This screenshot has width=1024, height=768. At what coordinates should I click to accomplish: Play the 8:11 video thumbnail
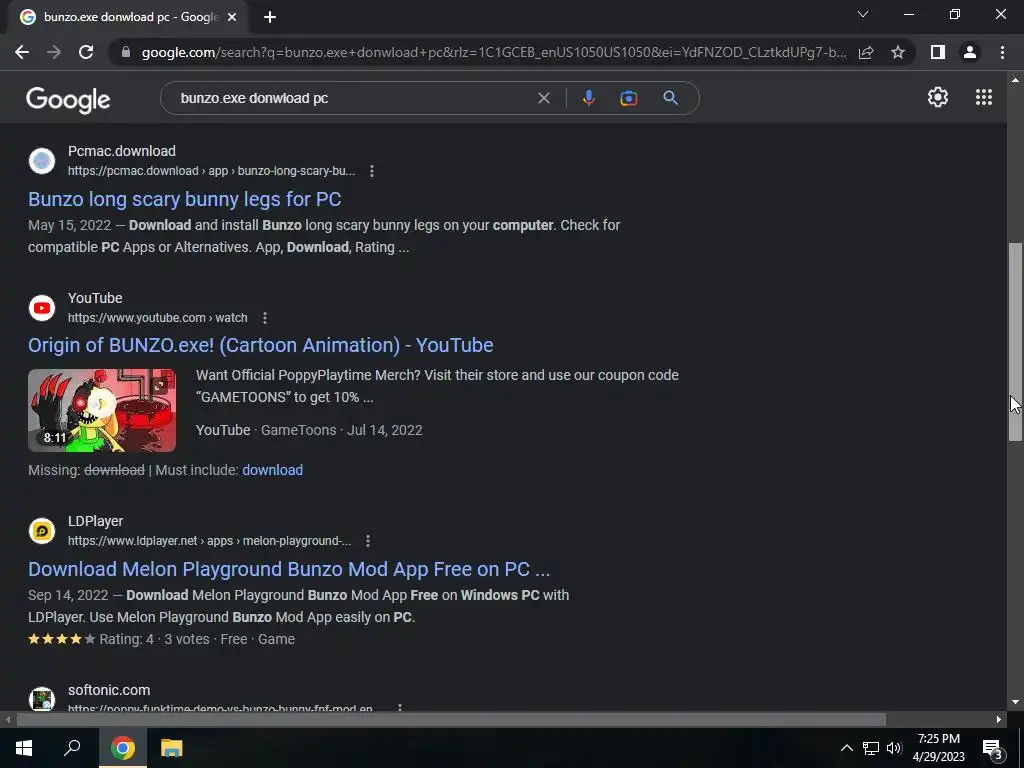click(x=102, y=410)
